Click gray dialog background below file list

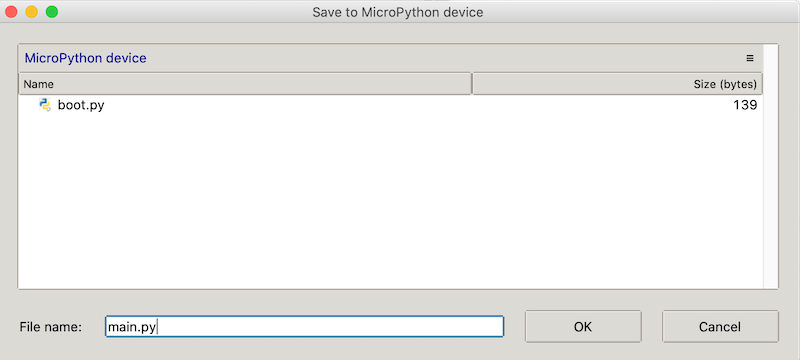(x=398, y=300)
